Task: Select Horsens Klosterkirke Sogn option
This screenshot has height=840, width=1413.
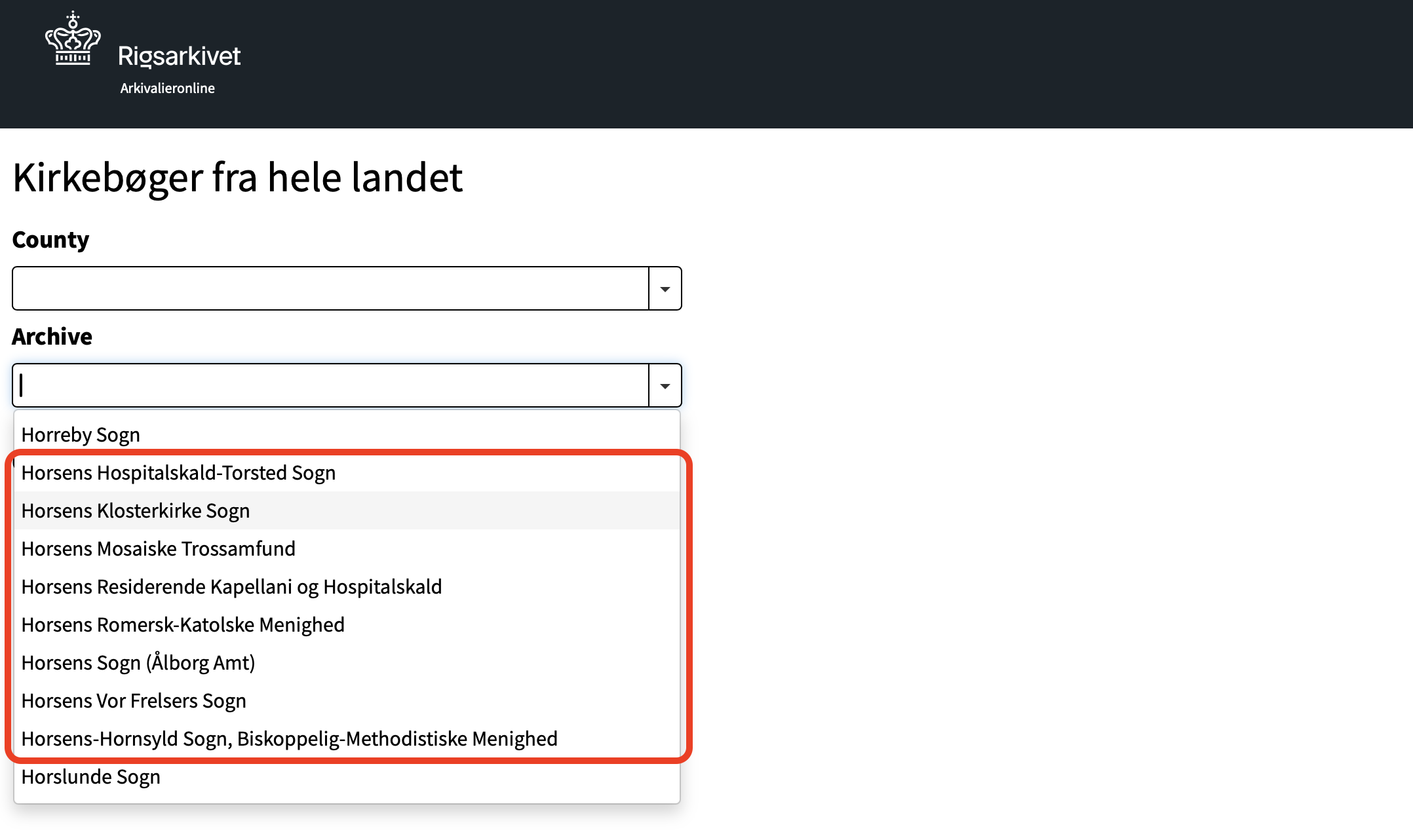Action: point(347,510)
